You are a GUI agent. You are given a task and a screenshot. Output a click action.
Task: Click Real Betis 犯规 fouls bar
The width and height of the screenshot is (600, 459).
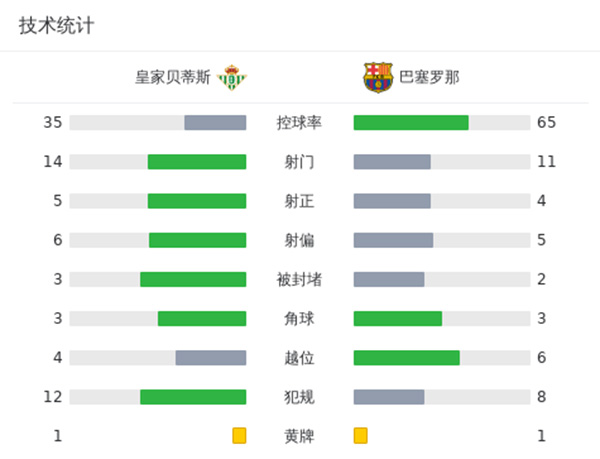(x=158, y=397)
